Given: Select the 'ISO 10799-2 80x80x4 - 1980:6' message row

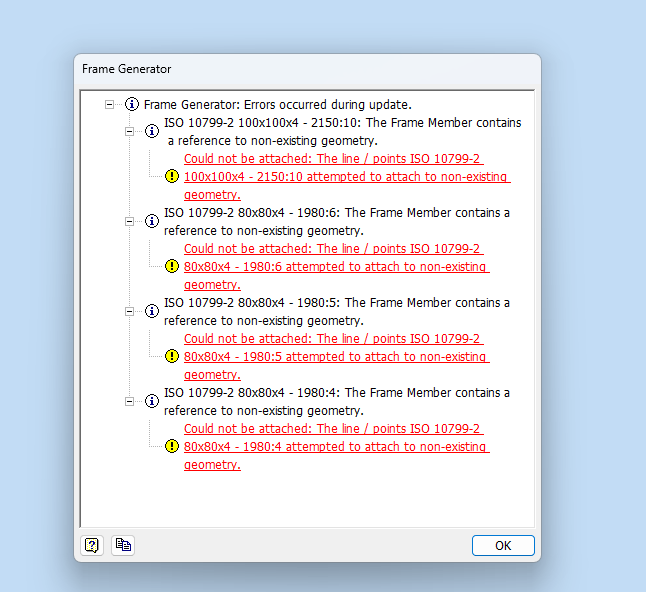Looking at the screenshot, I should coord(337,222).
